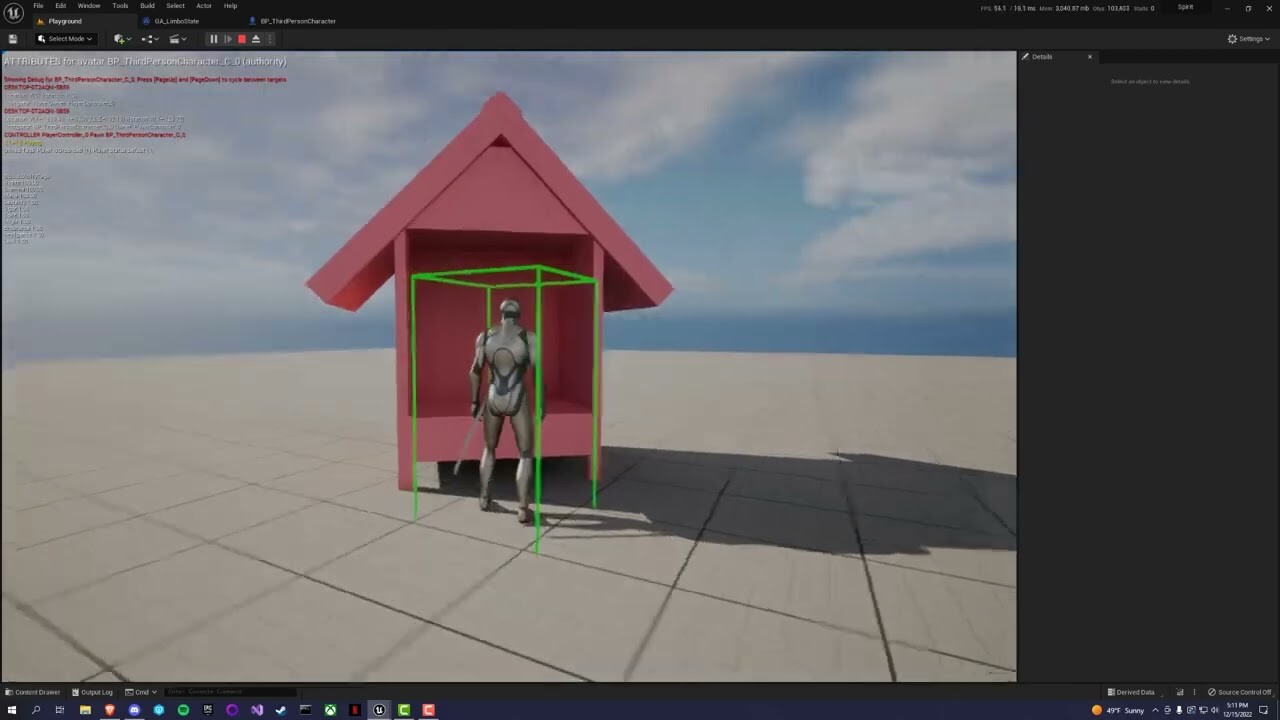Toggle pause on the play session

213,39
